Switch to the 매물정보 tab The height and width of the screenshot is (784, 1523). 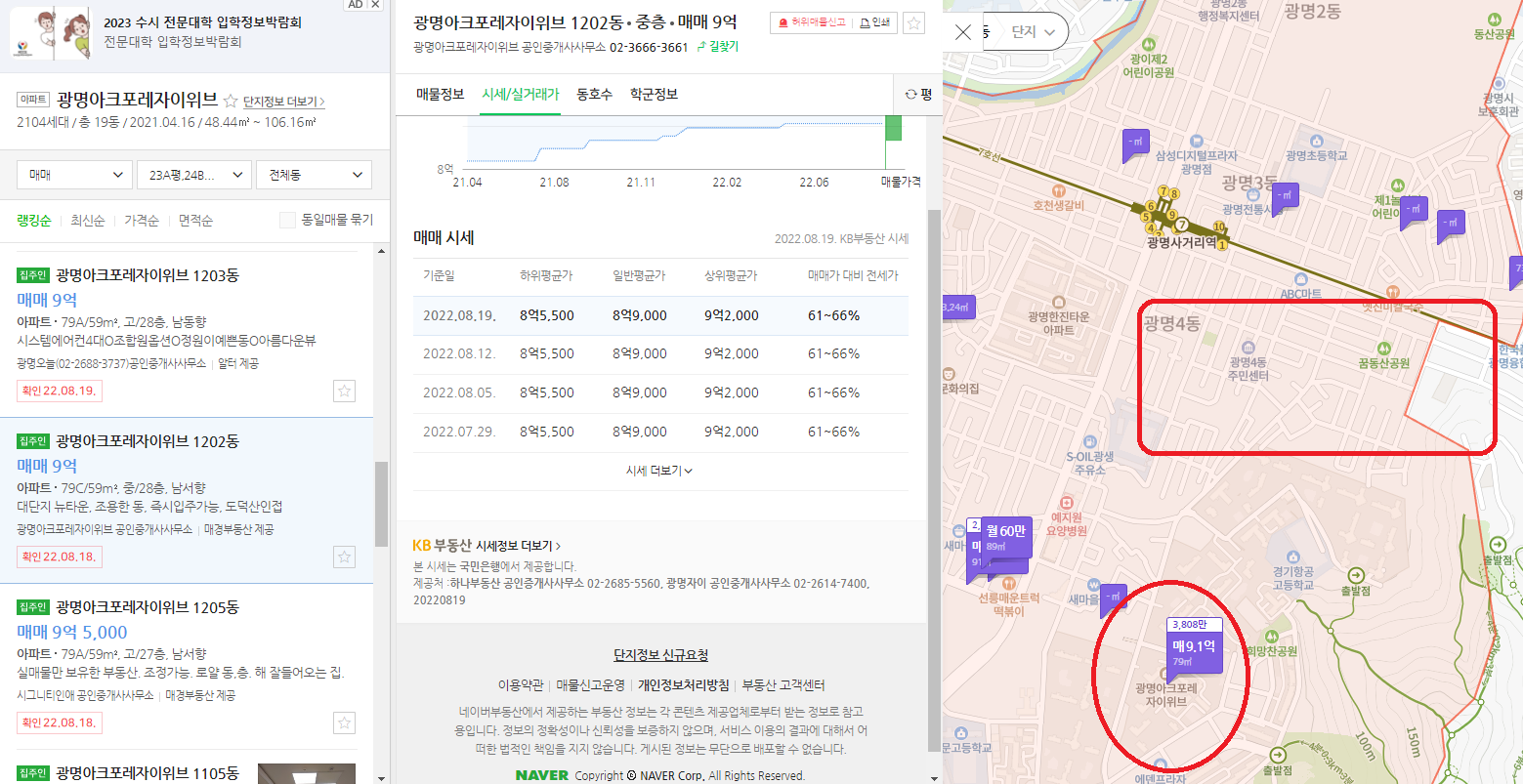pos(440,95)
